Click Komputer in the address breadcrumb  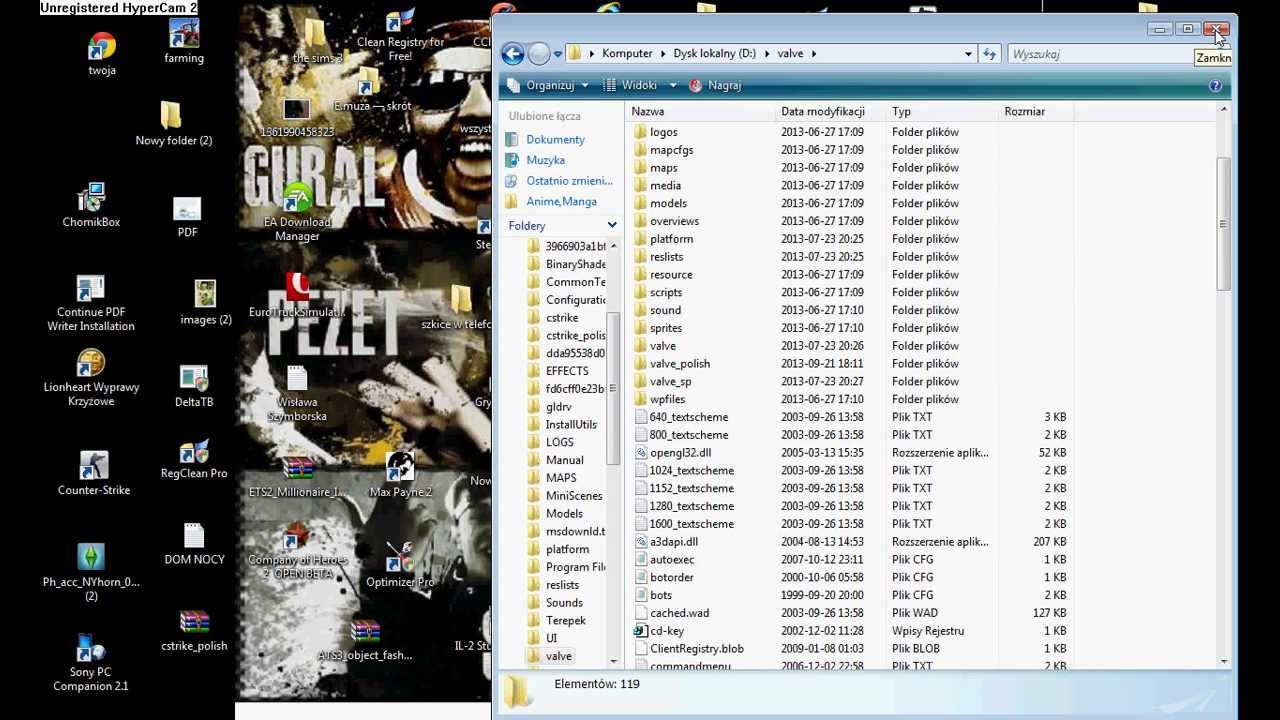click(627, 54)
